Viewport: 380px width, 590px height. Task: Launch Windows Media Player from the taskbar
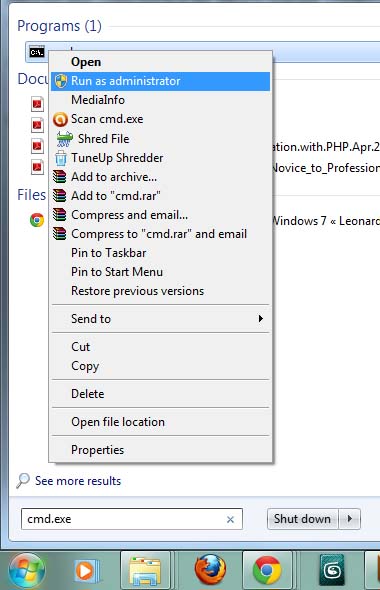(86, 571)
